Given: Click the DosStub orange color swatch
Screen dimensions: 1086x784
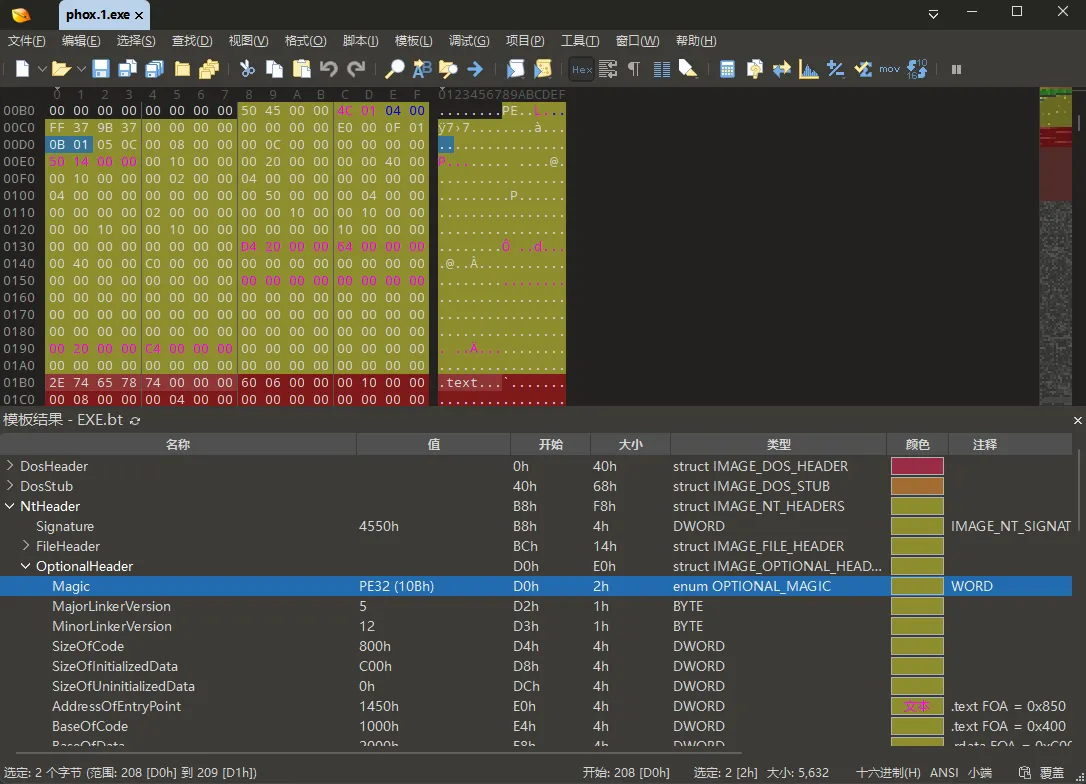Looking at the screenshot, I should (917, 486).
